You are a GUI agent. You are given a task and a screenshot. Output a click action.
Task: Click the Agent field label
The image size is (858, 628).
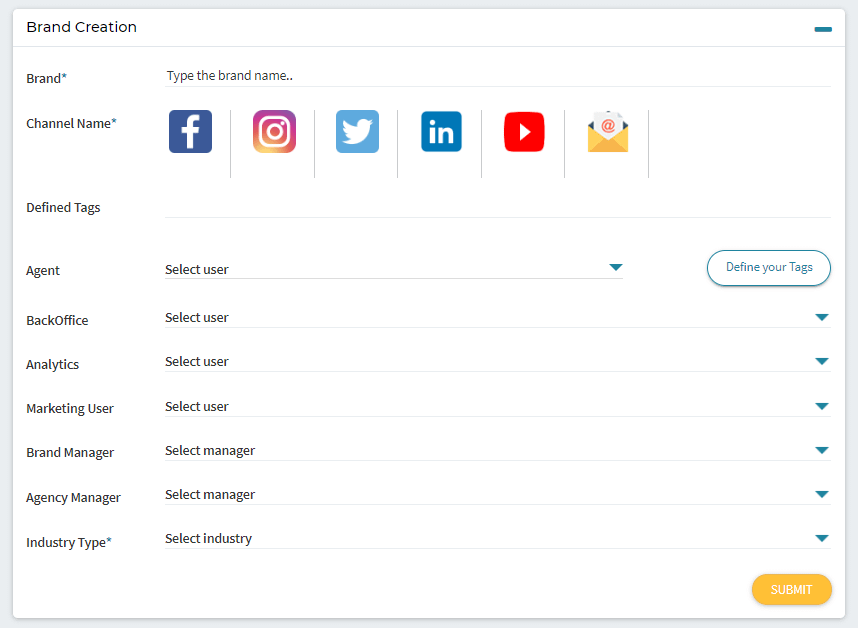[43, 271]
